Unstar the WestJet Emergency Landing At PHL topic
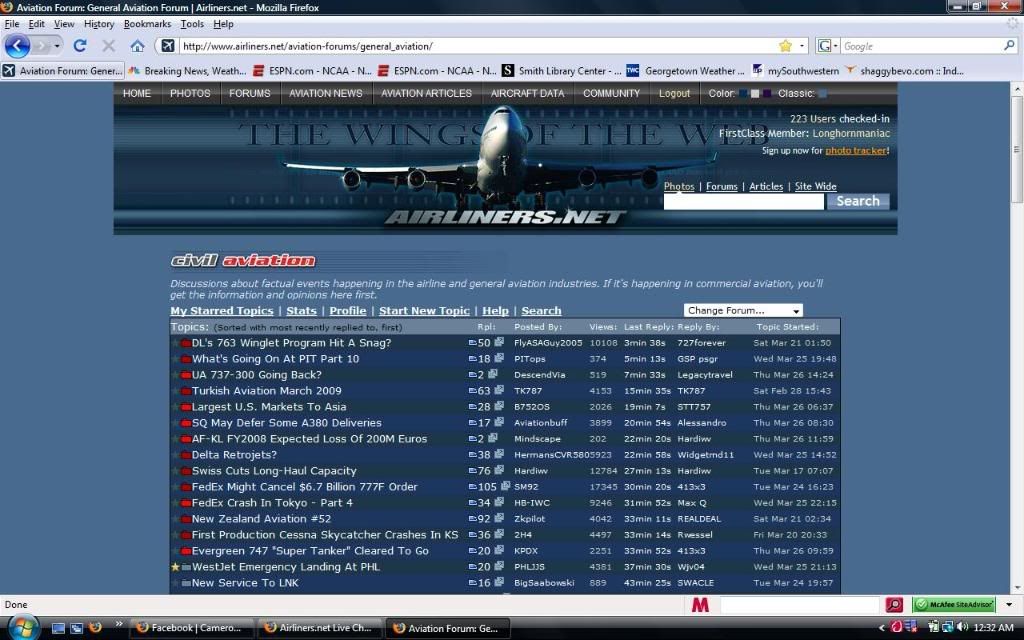1024x640 pixels. click(x=175, y=567)
